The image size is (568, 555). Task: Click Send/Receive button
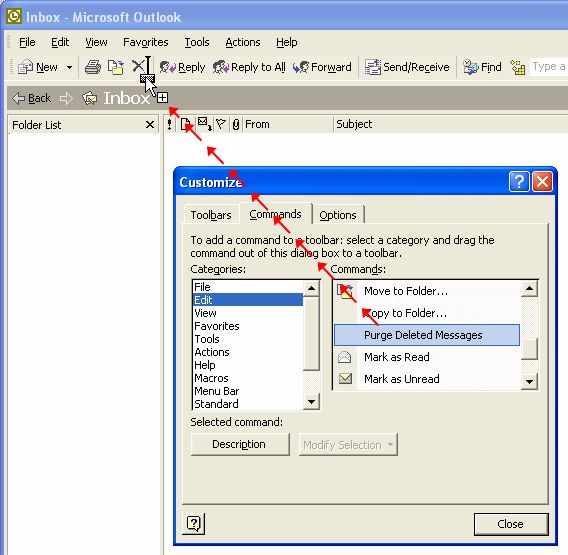[407, 67]
